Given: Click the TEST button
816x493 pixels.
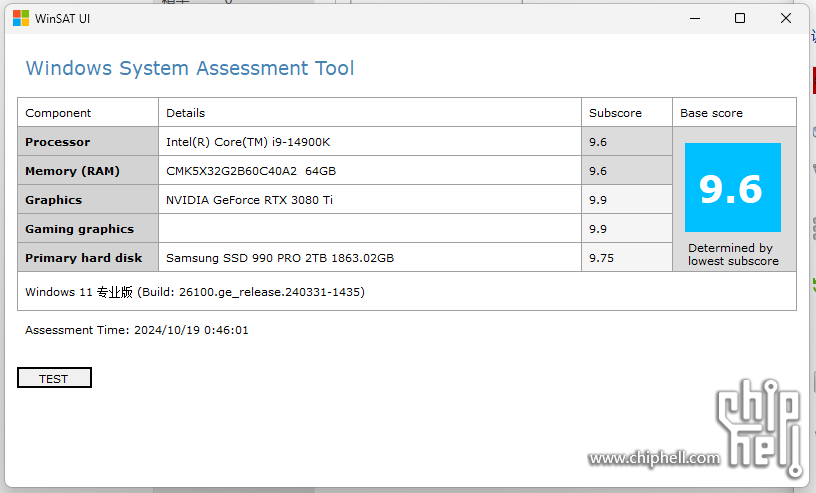Looking at the screenshot, I should [54, 378].
